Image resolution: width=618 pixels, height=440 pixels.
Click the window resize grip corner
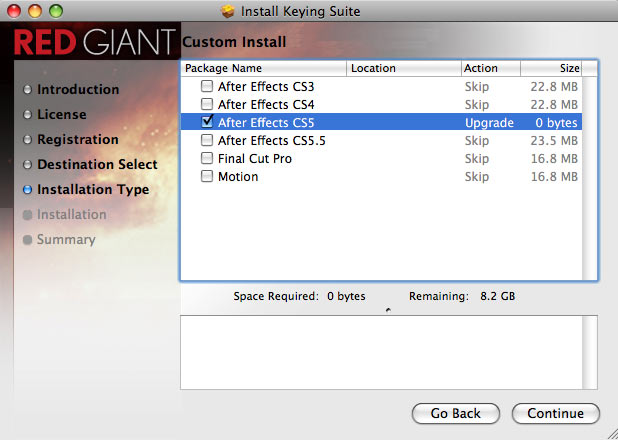[x=612, y=434]
